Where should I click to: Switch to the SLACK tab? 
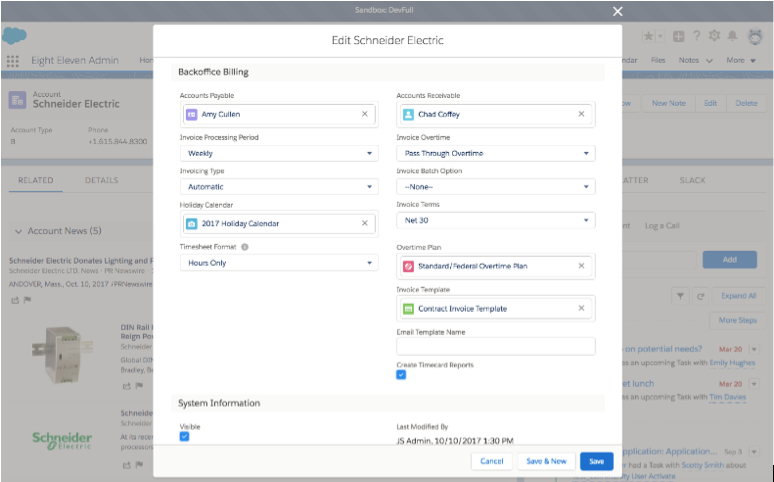(x=692, y=180)
